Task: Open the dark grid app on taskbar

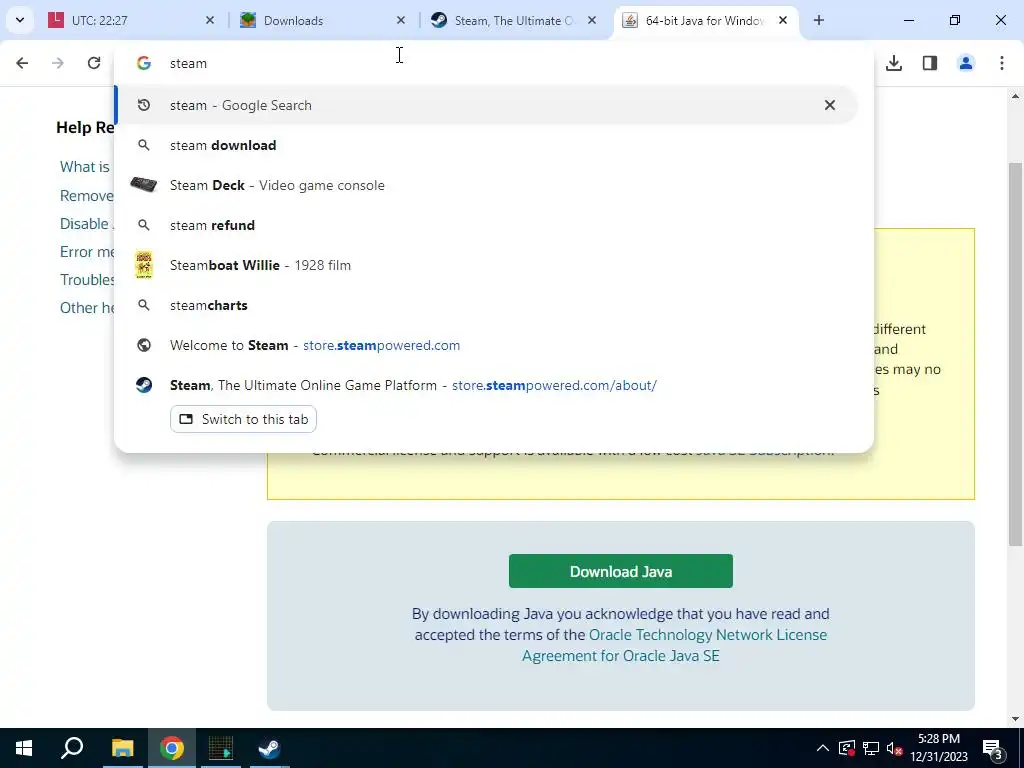Action: 221,748
